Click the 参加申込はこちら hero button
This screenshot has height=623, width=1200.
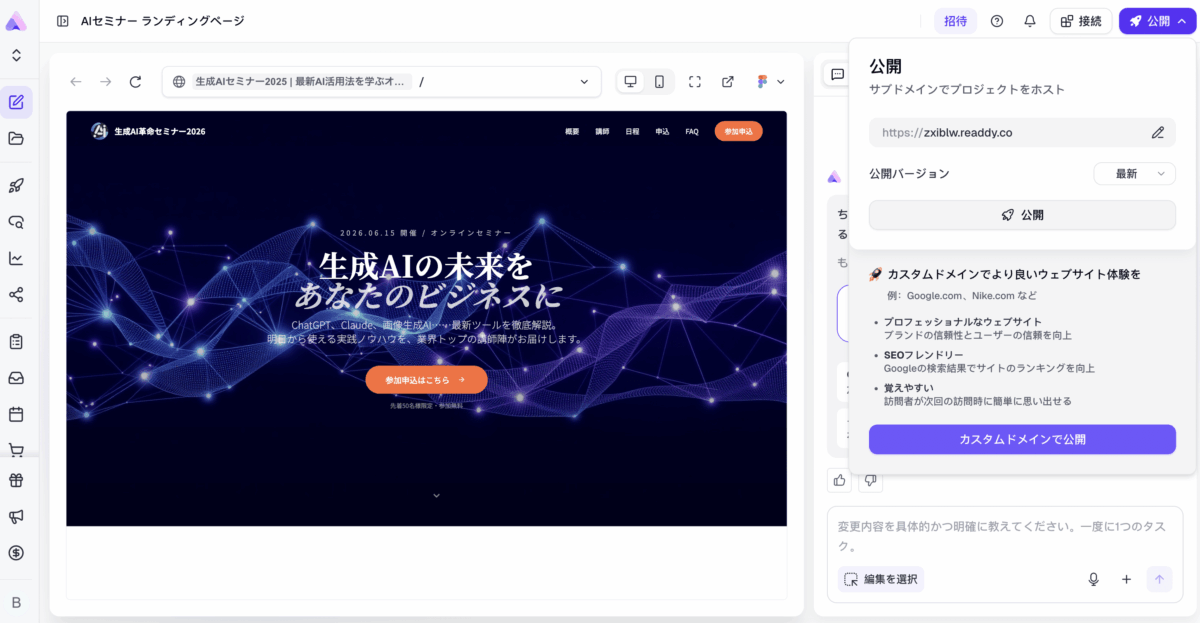pos(426,380)
